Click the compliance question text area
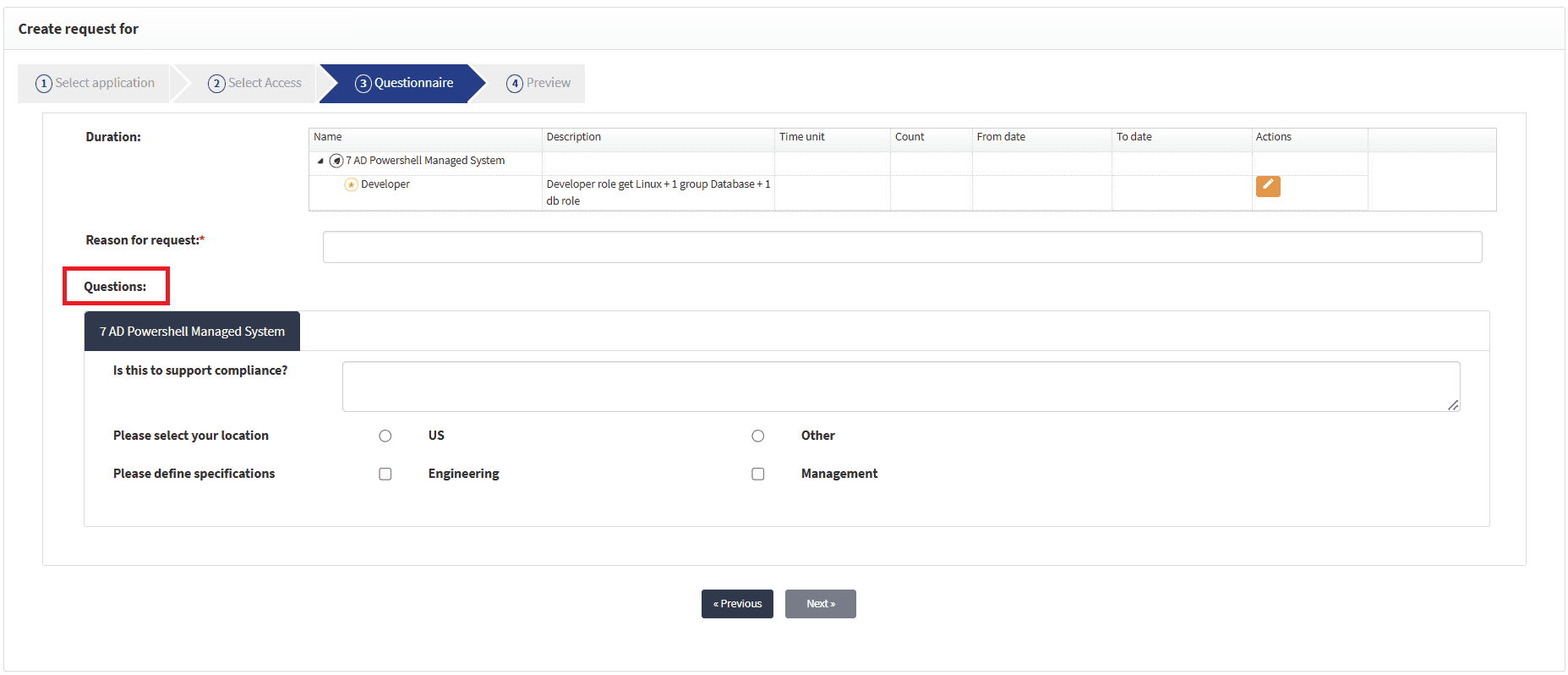This screenshot has width=1568, height=675. click(900, 387)
